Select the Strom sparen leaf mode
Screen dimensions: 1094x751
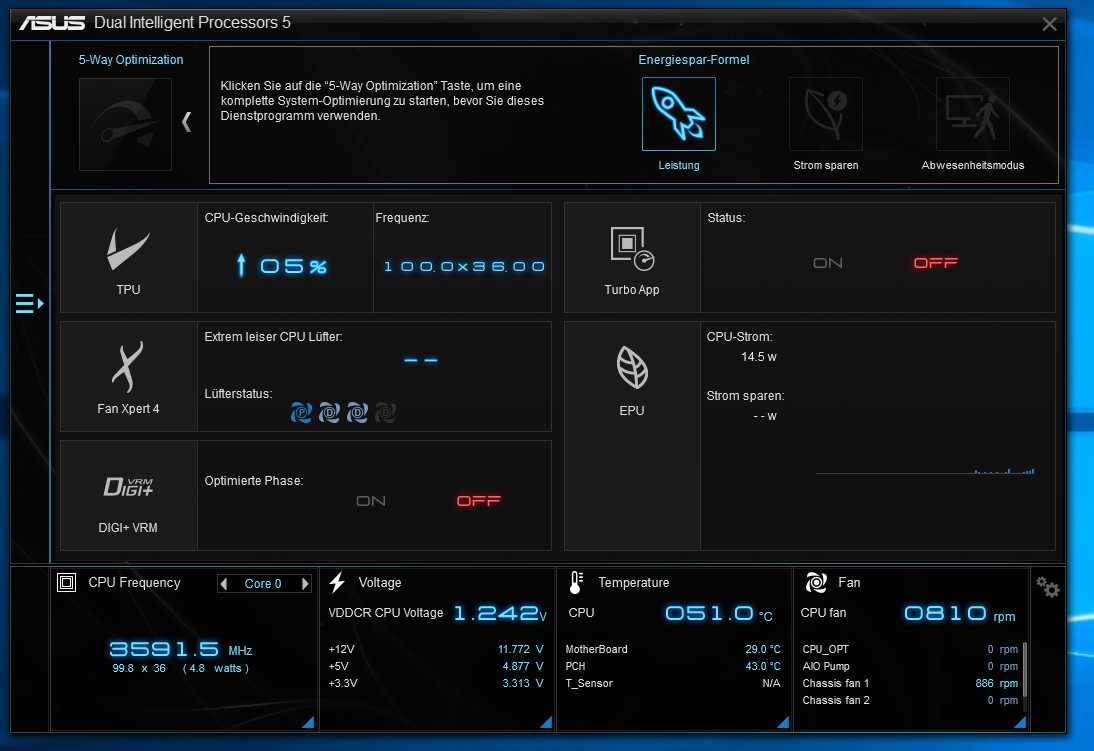click(x=825, y=114)
